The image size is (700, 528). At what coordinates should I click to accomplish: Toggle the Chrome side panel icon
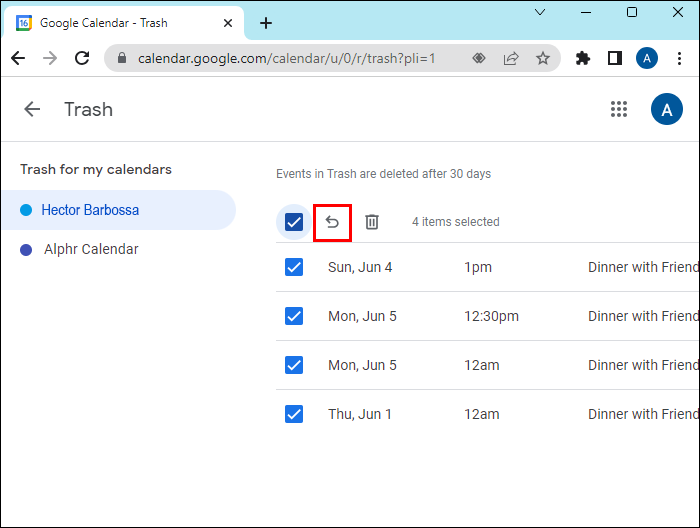click(x=615, y=59)
